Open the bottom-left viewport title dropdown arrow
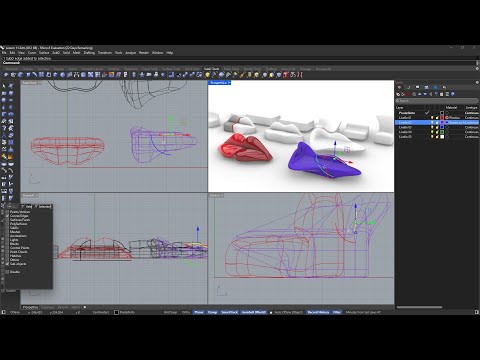The height and width of the screenshot is (360, 480). coord(37,195)
